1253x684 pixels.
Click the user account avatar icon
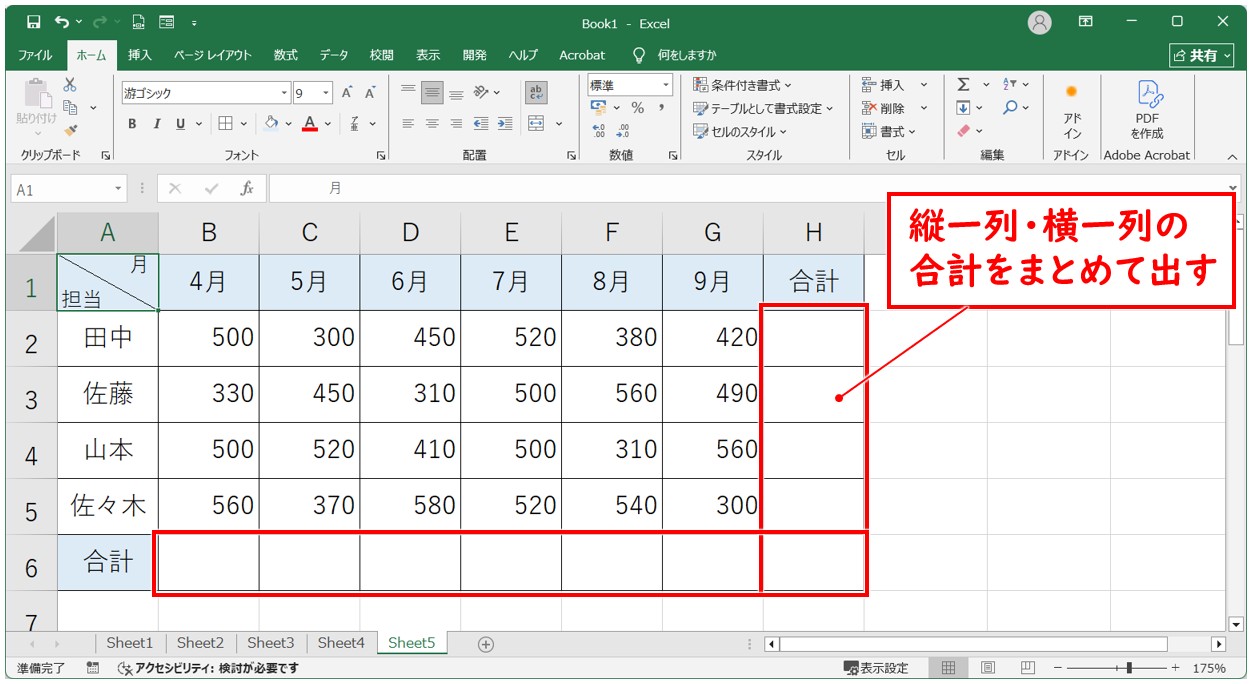(1040, 22)
